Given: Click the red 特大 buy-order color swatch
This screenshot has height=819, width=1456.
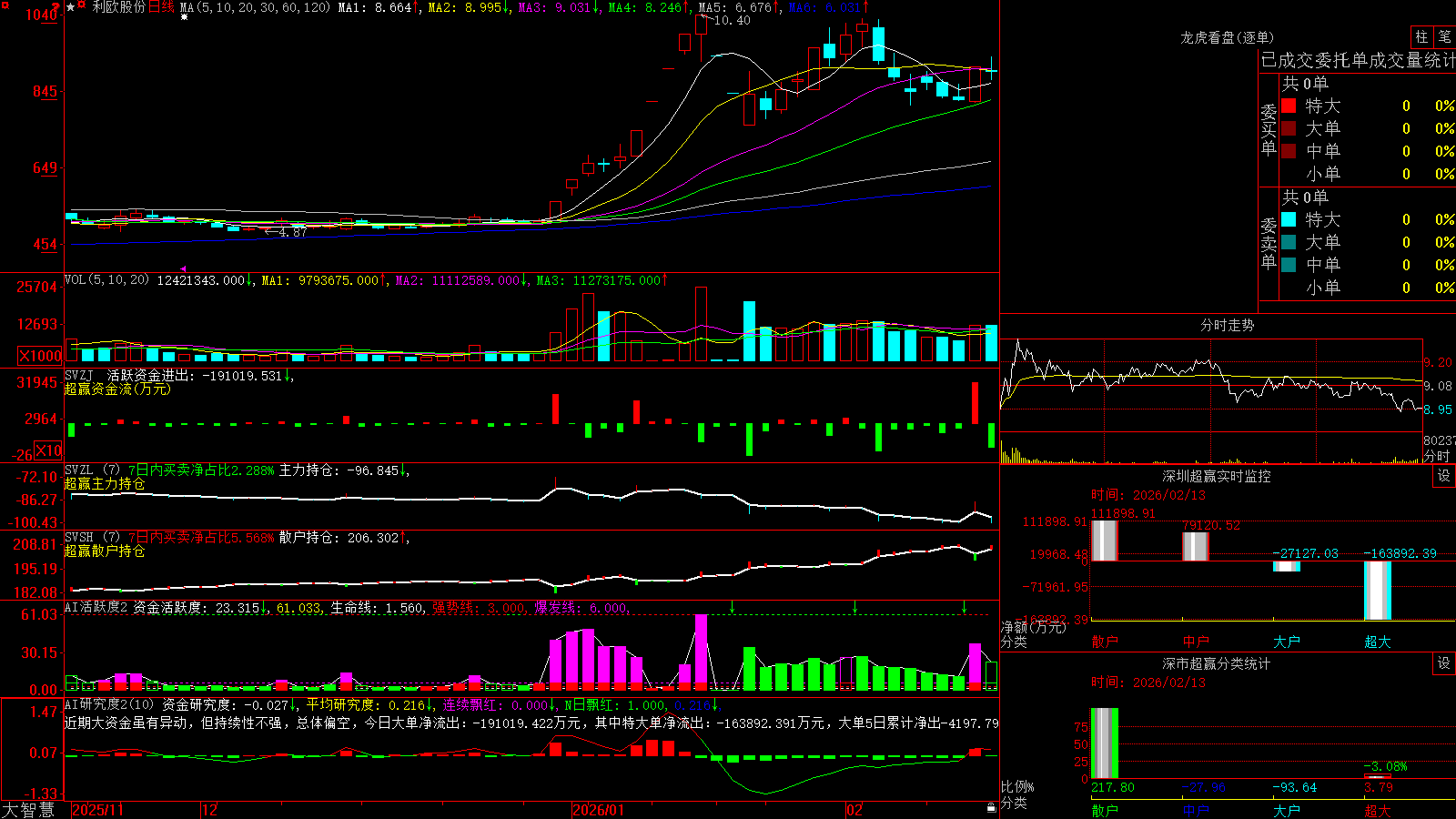Looking at the screenshot, I should [1289, 106].
